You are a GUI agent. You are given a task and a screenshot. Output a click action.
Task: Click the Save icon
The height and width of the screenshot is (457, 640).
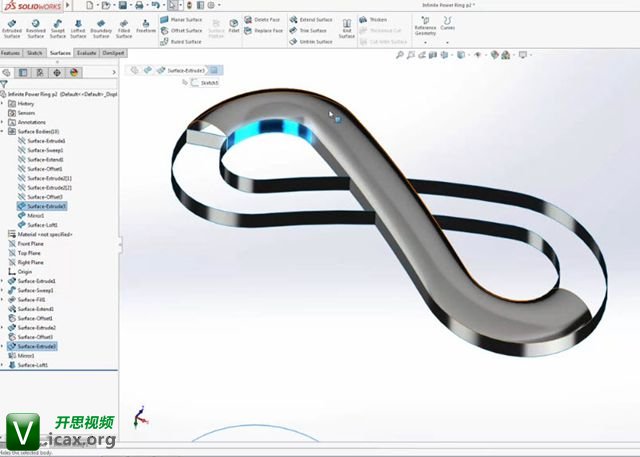122,5
